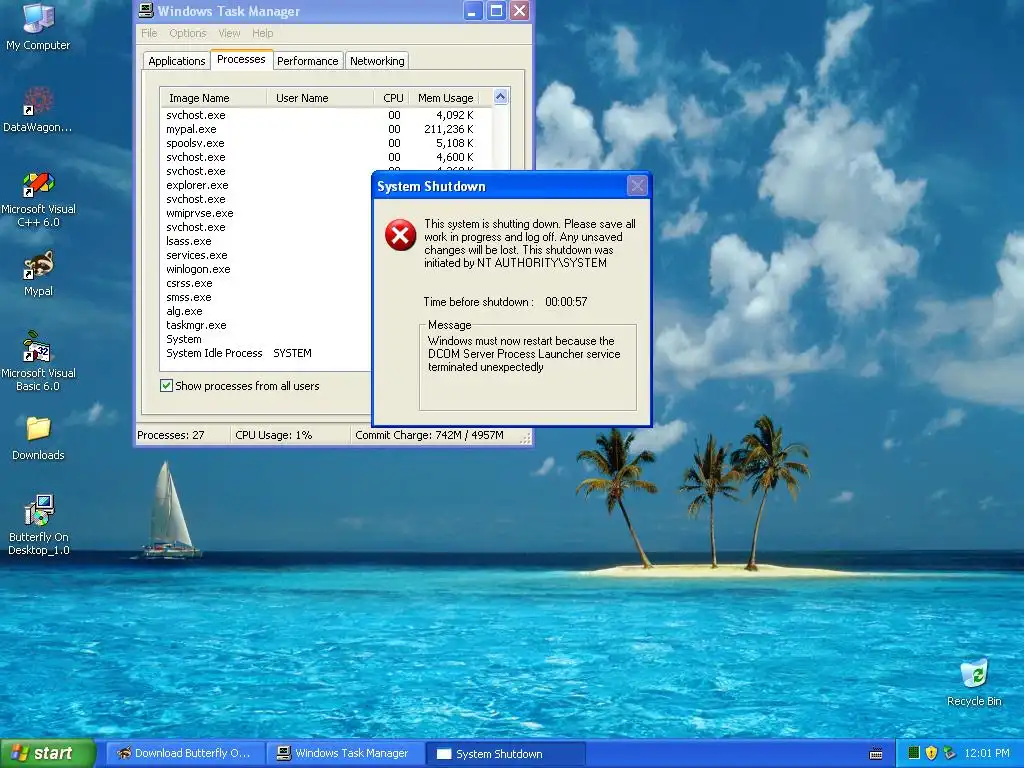Sort processes by User Name column
The height and width of the screenshot is (768, 1024).
click(x=320, y=98)
